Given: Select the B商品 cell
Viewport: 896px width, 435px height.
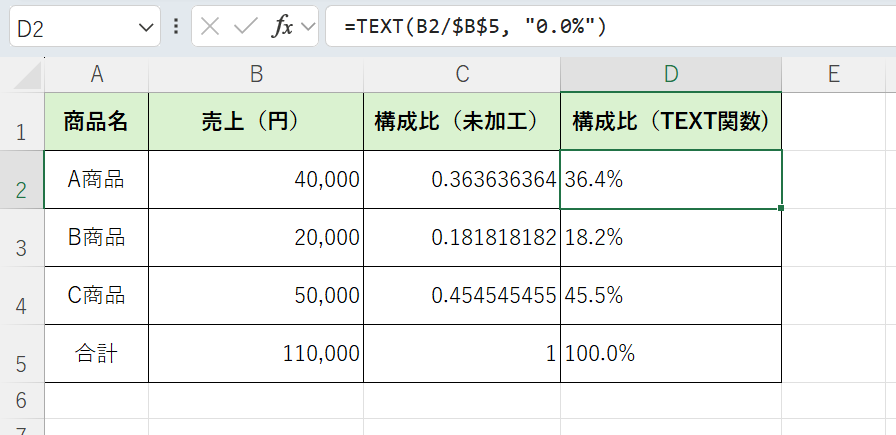Looking at the screenshot, I should coord(97,238).
